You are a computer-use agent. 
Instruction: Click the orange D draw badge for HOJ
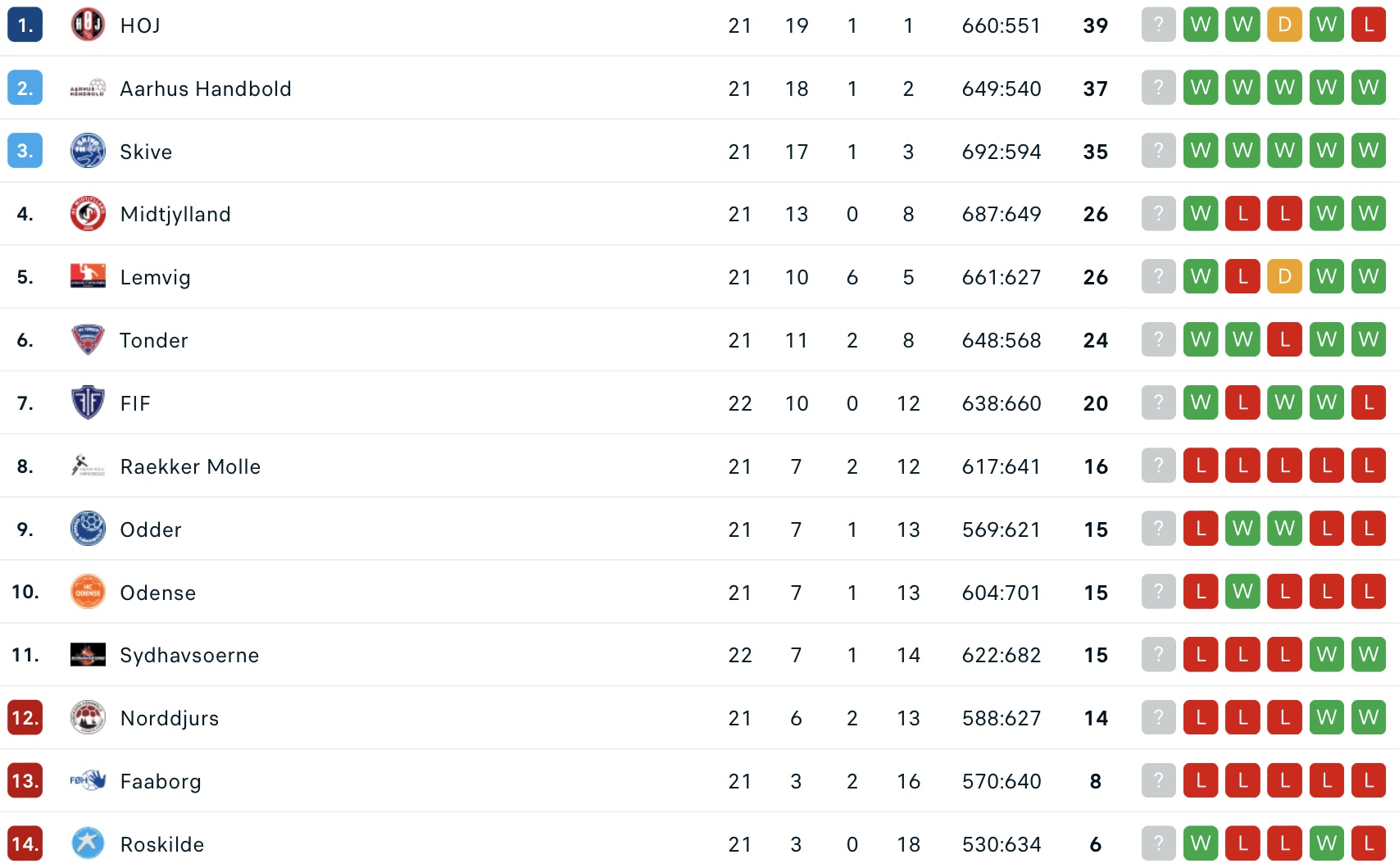tap(1284, 25)
